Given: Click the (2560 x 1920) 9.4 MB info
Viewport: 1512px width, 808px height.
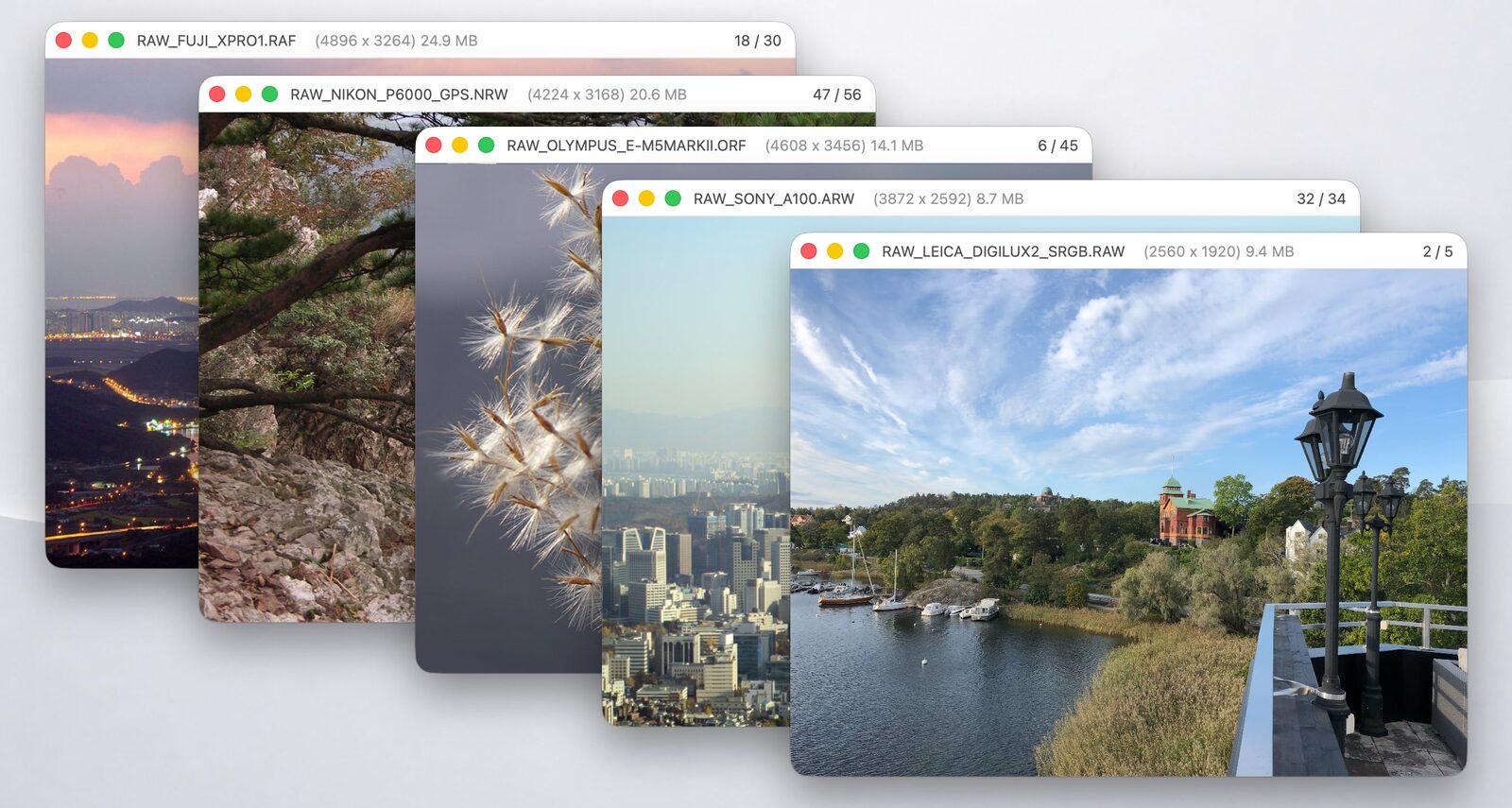Looking at the screenshot, I should coord(1218,251).
